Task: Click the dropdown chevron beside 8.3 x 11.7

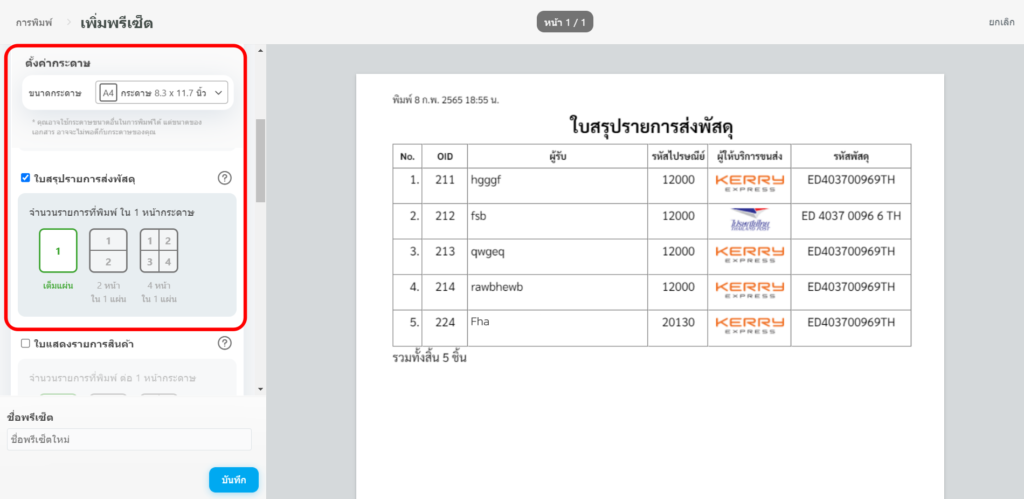Action: (x=219, y=93)
